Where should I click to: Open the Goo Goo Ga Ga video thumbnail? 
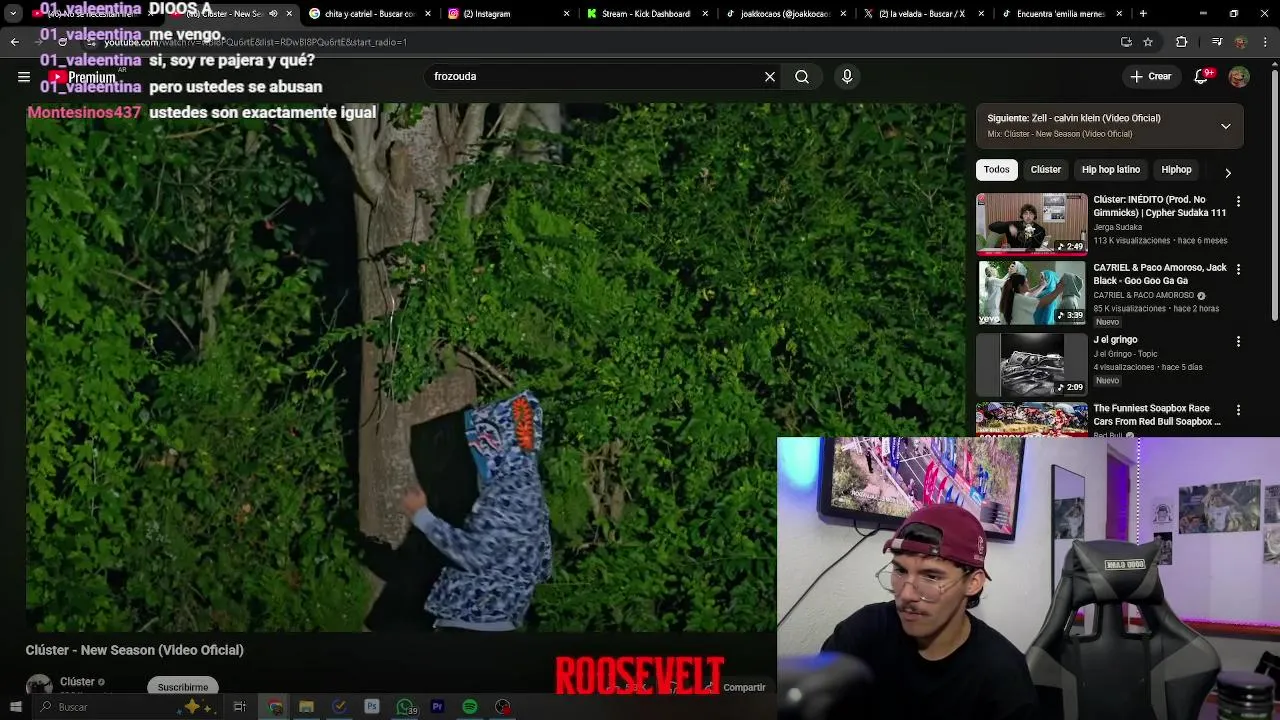click(x=1032, y=293)
